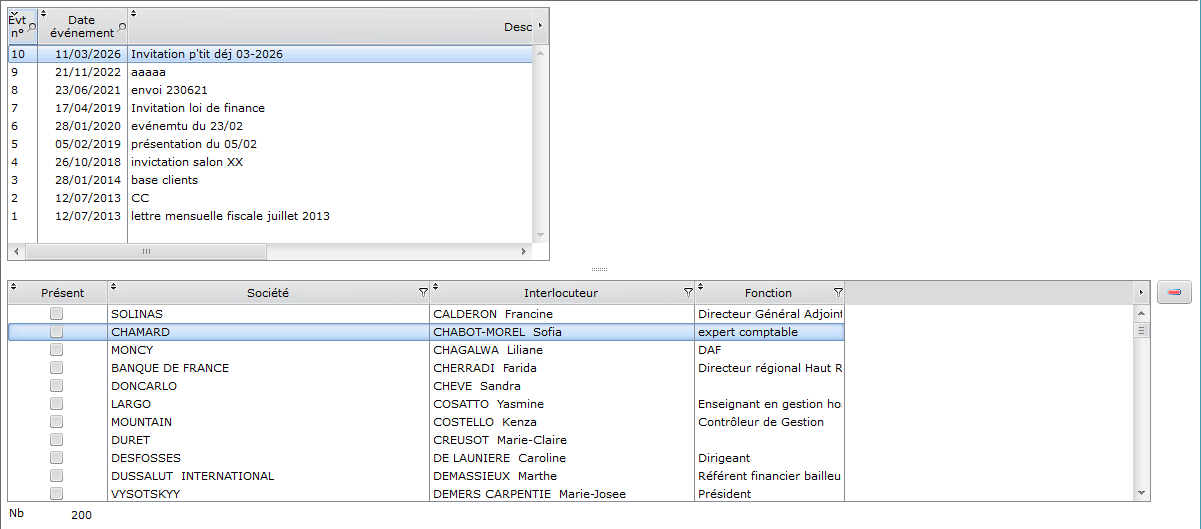Check Présent box for DURET
The height and width of the screenshot is (529, 1201).
[x=57, y=440]
